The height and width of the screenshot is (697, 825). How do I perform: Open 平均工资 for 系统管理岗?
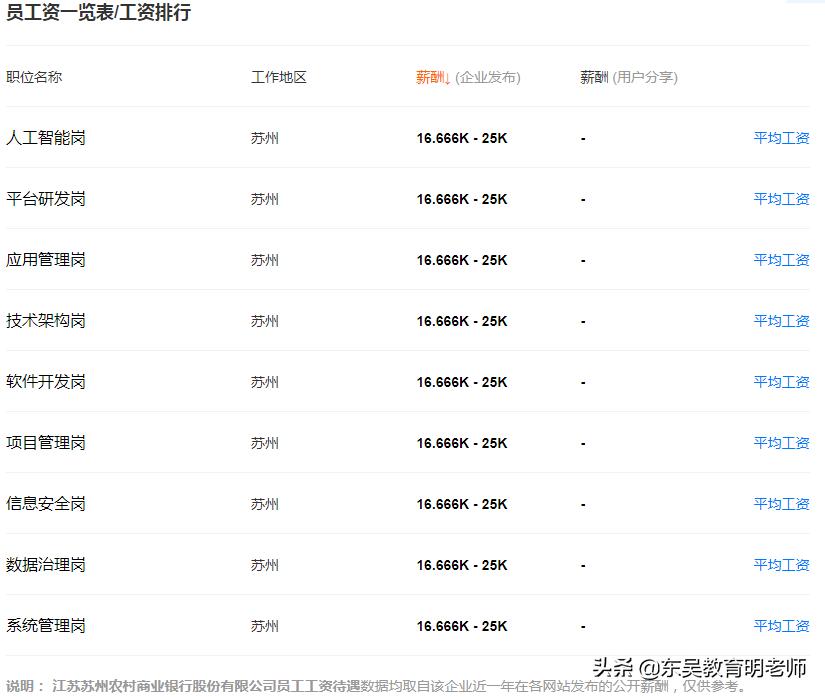[x=782, y=626]
